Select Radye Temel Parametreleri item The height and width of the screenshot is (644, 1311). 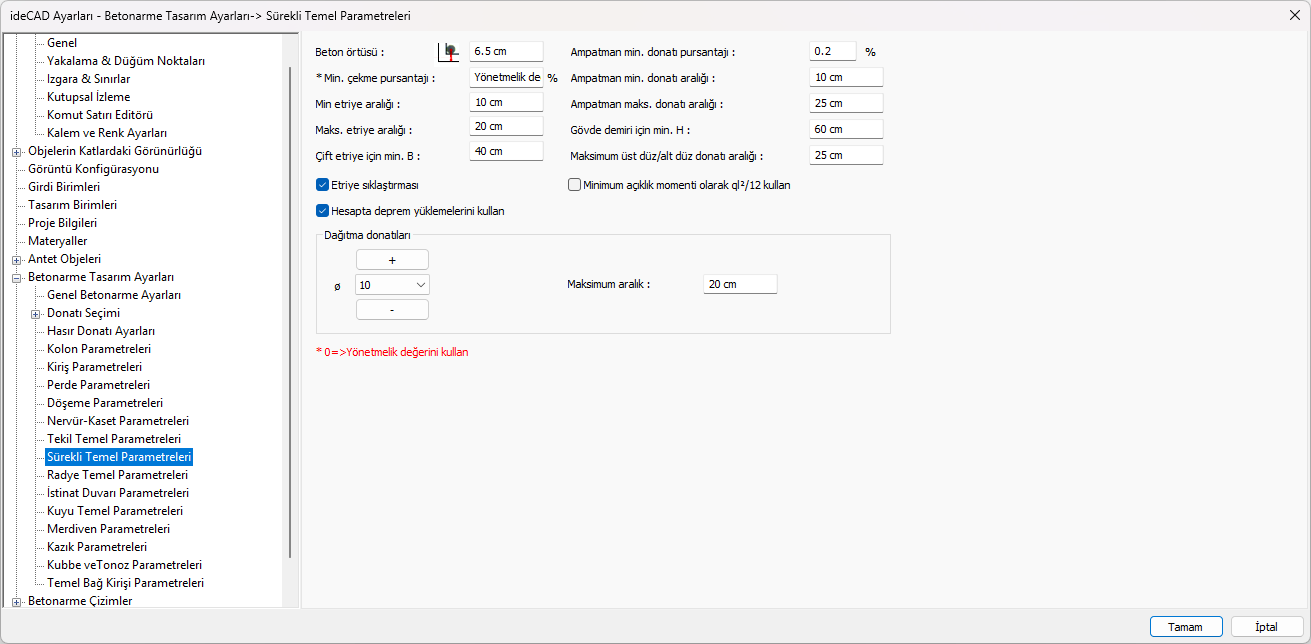pyautogui.click(x=118, y=476)
